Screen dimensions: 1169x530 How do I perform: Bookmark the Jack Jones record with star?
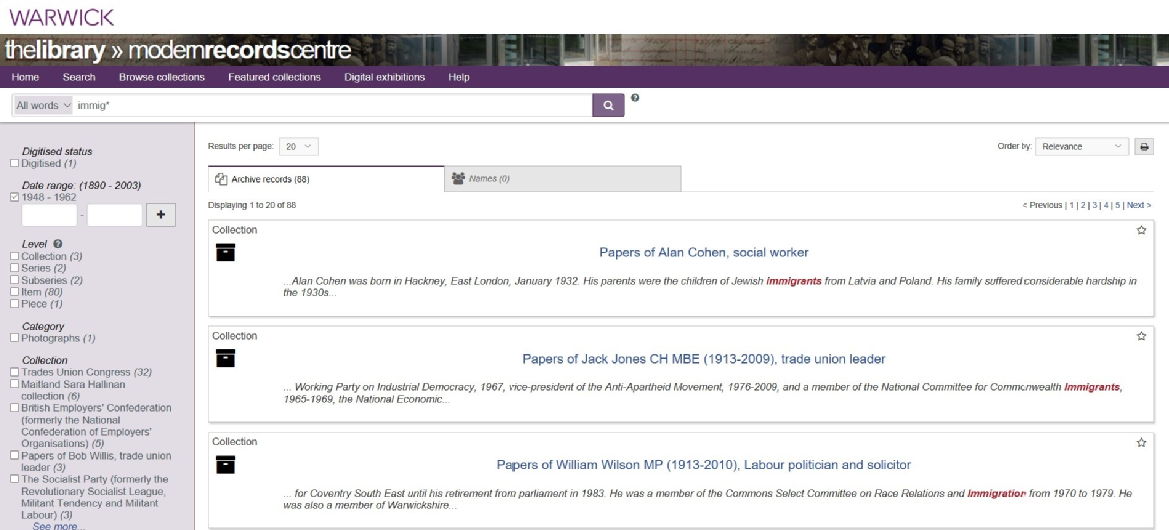point(1141,336)
